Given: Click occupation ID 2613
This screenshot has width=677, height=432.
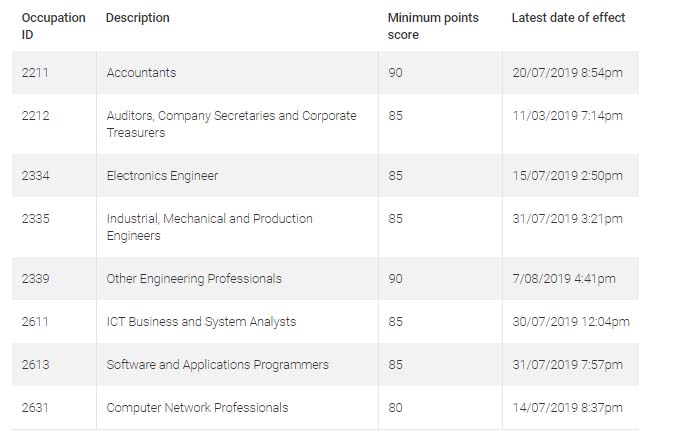Looking at the screenshot, I should click(35, 365).
